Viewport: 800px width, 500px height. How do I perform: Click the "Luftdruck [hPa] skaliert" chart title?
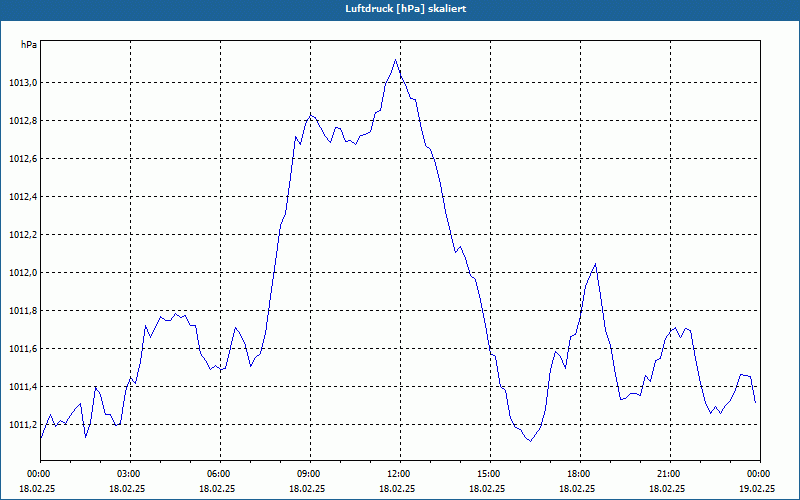click(406, 9)
